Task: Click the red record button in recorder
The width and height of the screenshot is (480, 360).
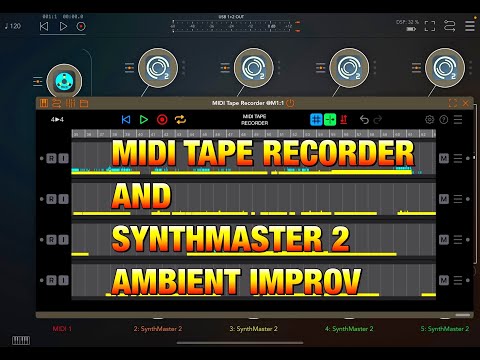Action: click(x=162, y=120)
